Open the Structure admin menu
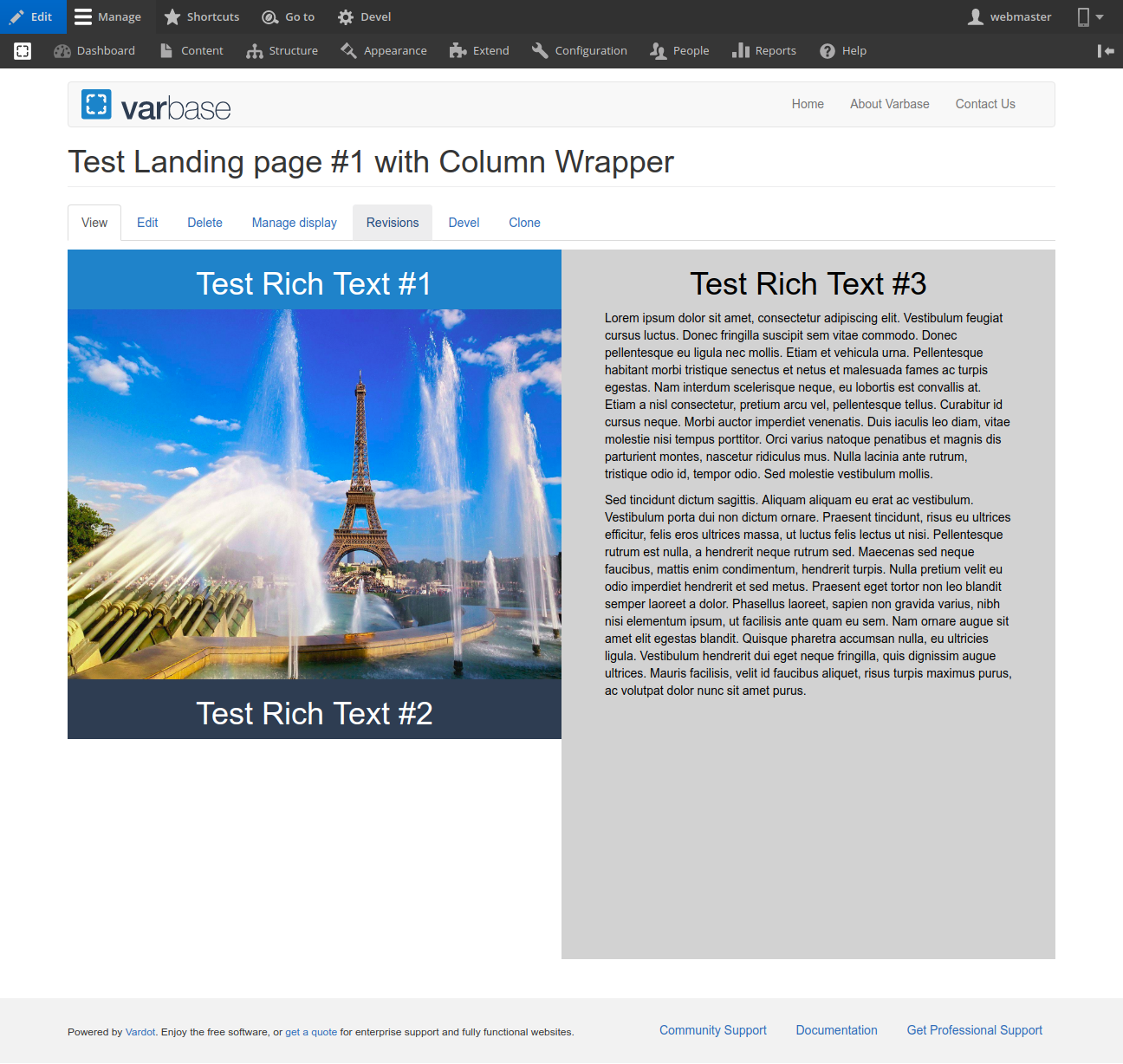Screen dimensions: 1123x1064 tap(282, 51)
